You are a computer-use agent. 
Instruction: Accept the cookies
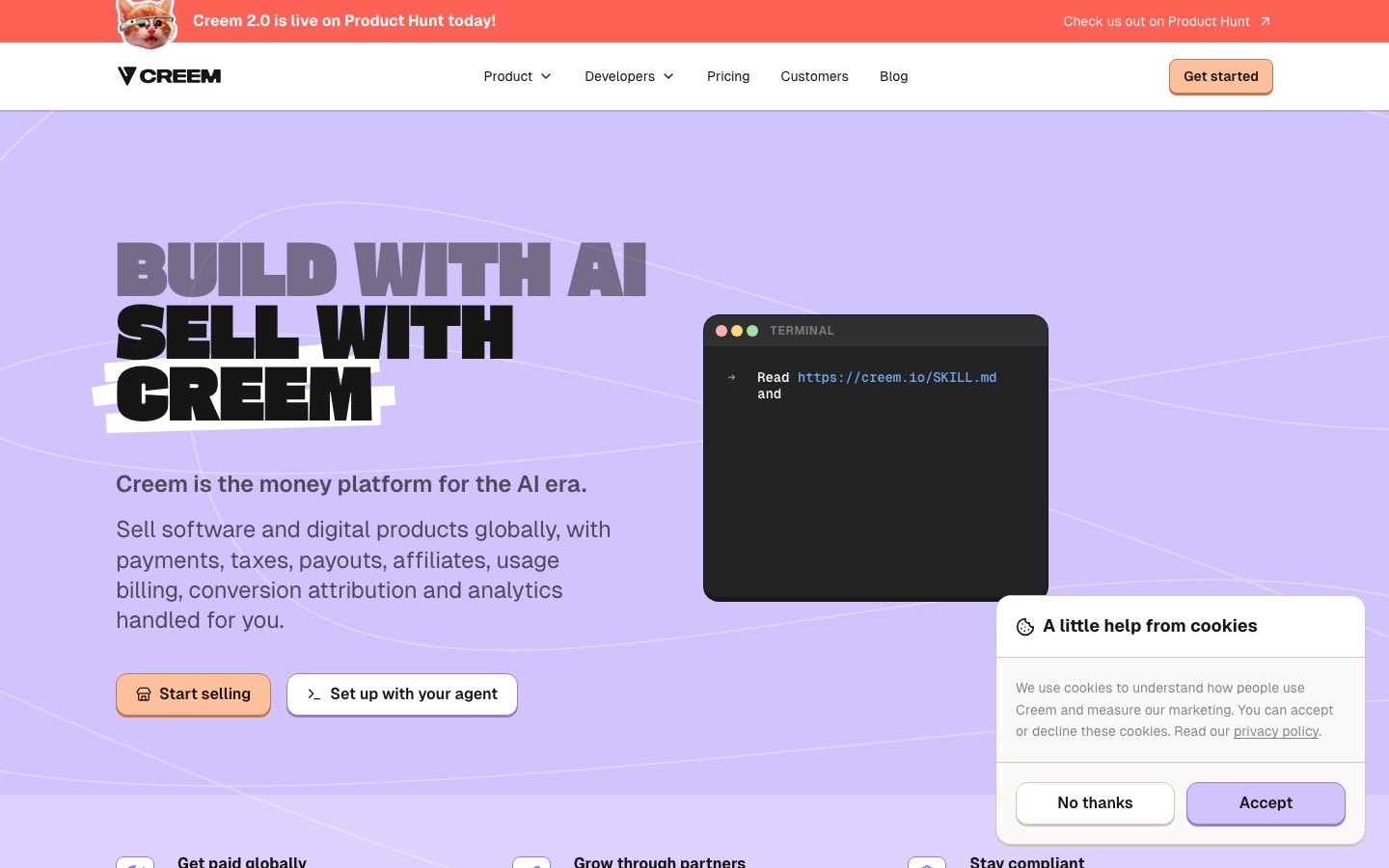(x=1266, y=803)
